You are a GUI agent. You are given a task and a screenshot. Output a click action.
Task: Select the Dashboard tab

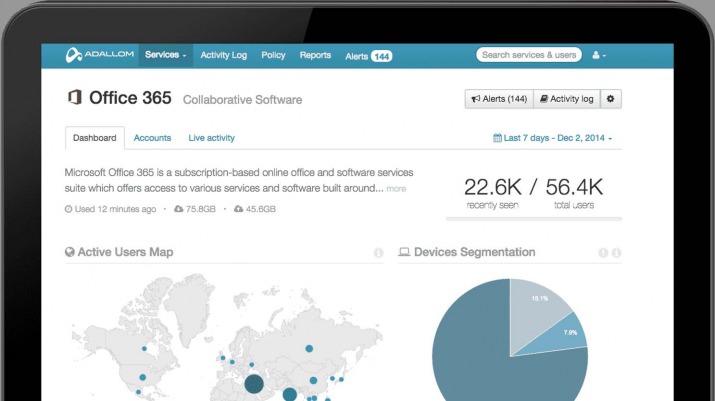(95, 138)
